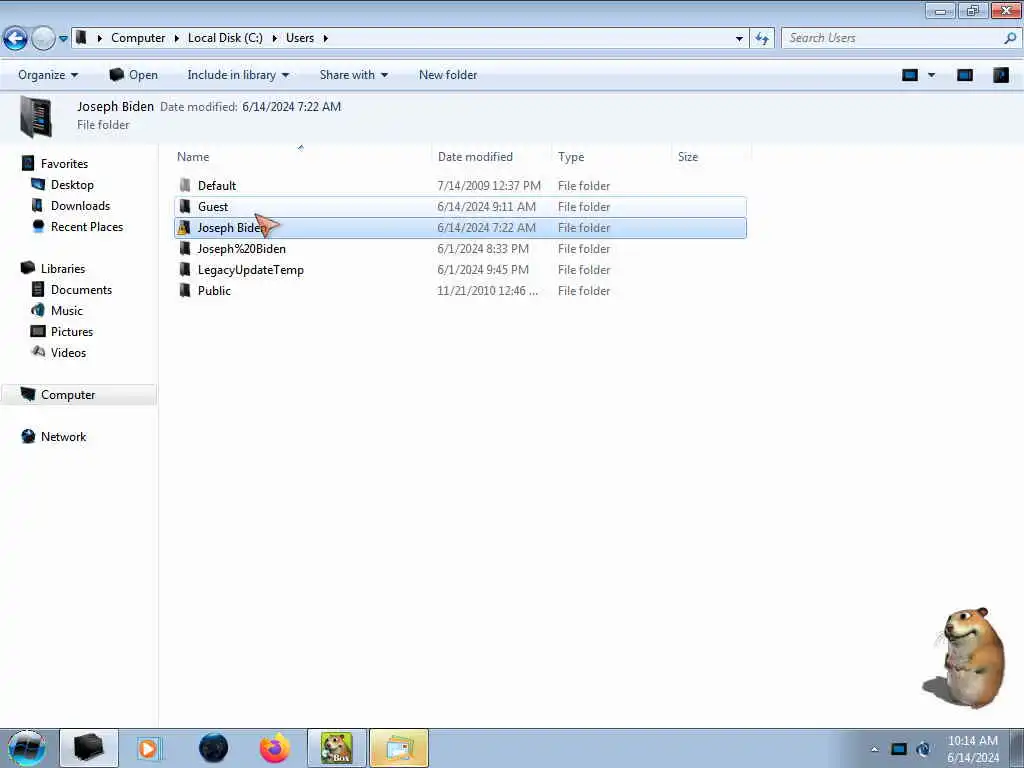The width and height of the screenshot is (1024, 768).
Task: Open the recent pages dropdown arrow
Action: tap(63, 39)
